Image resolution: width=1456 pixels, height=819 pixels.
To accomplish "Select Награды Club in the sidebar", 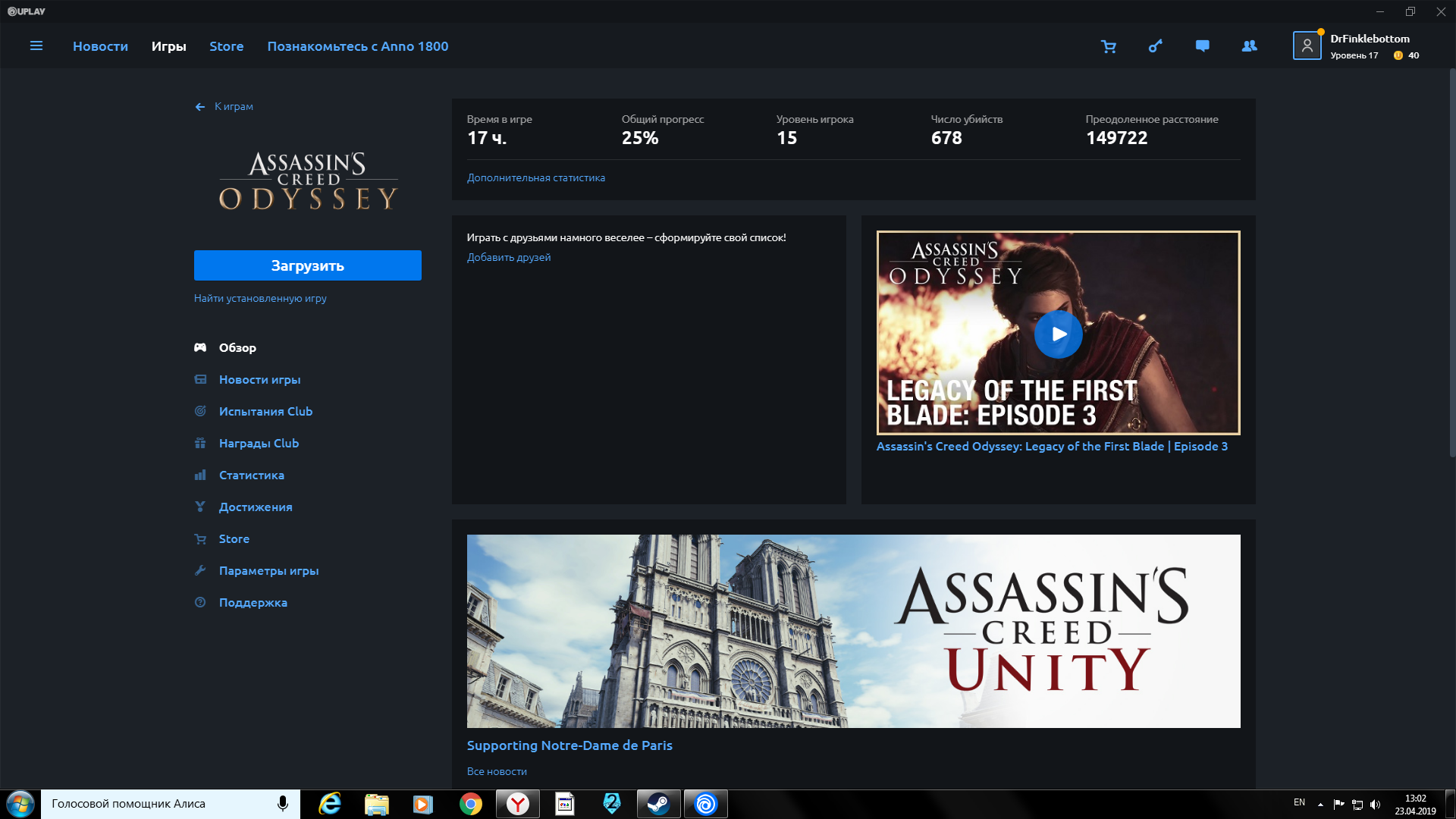I will click(x=259, y=443).
